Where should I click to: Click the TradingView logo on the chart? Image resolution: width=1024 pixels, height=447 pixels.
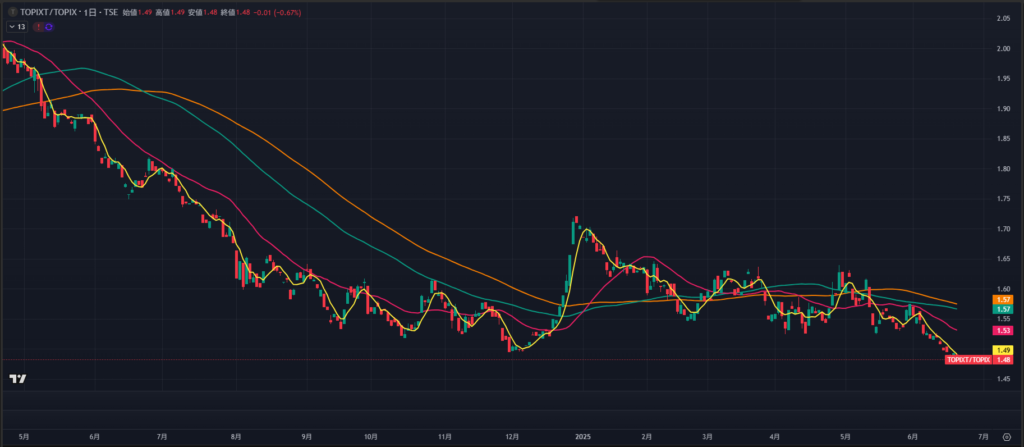[18, 379]
